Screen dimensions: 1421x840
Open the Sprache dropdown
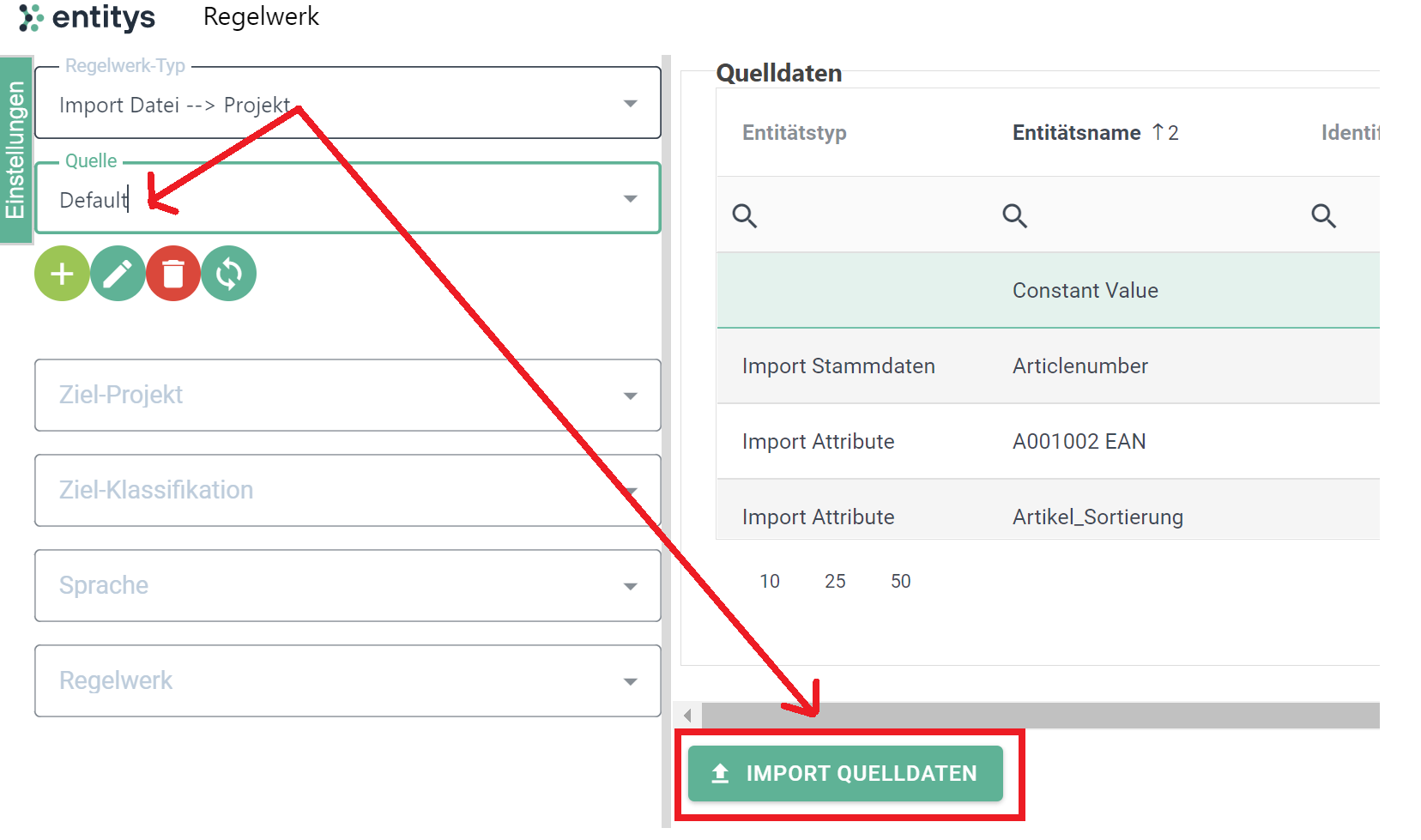tap(348, 585)
